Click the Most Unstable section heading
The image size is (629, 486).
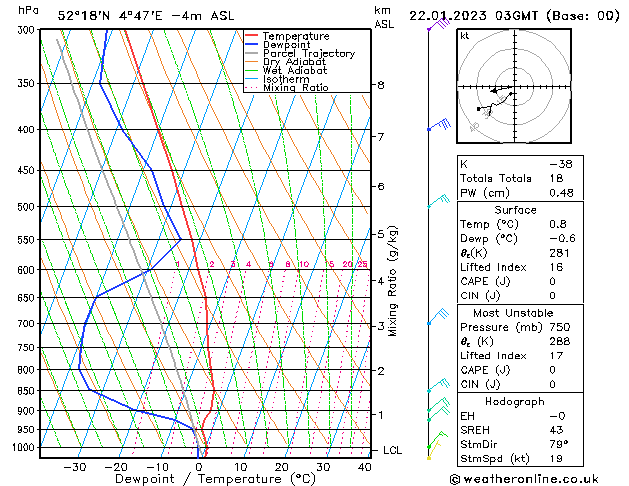pos(513,313)
